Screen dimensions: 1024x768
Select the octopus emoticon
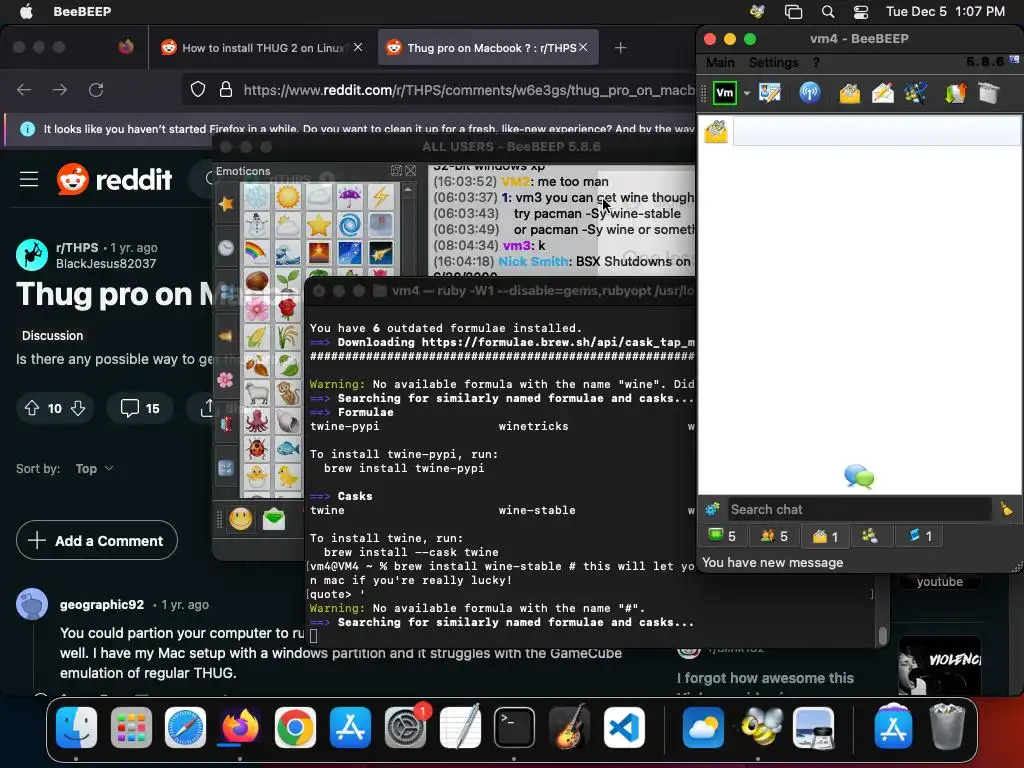[x=257, y=421]
